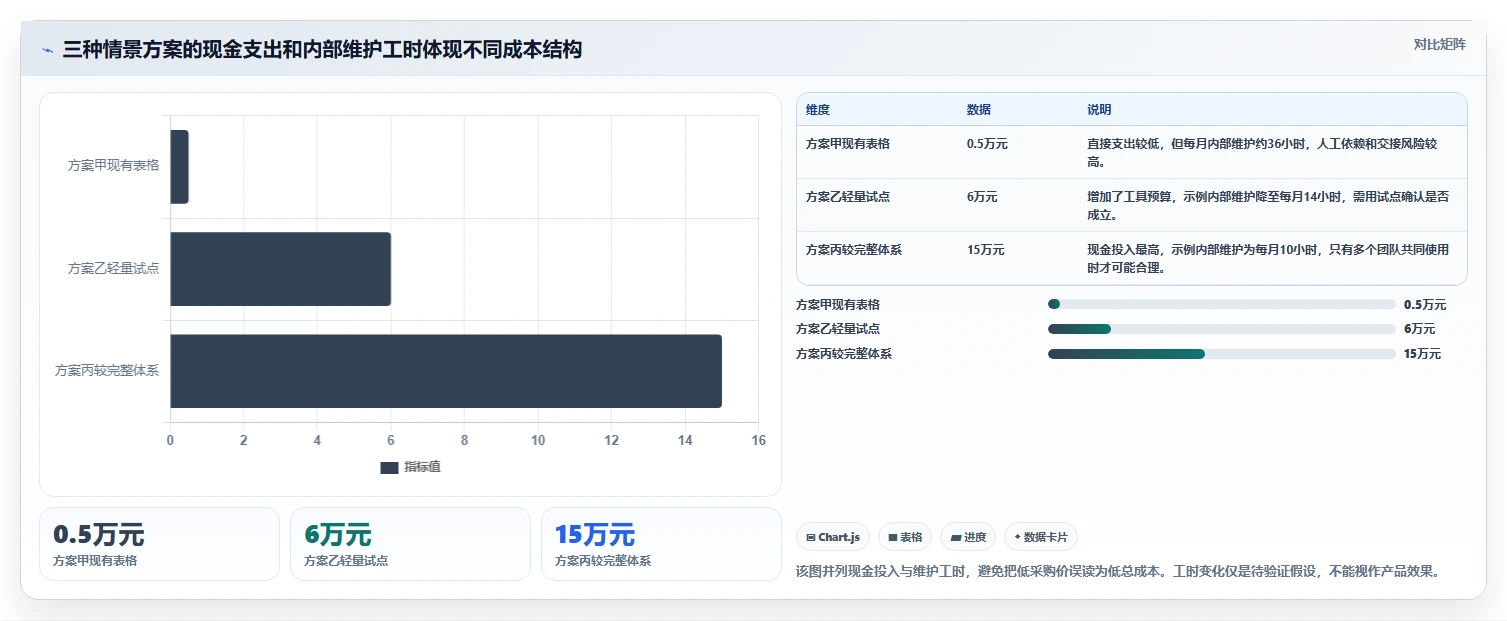Viewport: 1507px width, 621px height.
Task: Select the 方案乙轻量试点 cell in the table
Action: (x=848, y=197)
